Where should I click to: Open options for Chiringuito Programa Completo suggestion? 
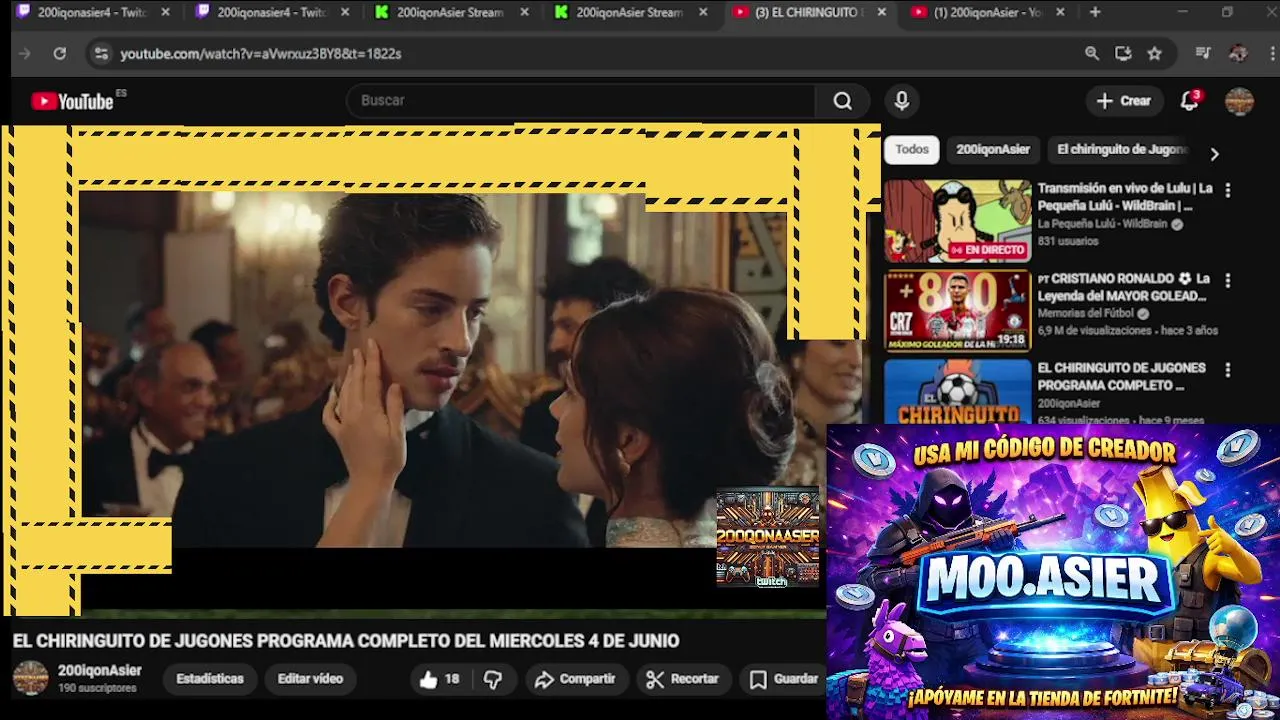1228,370
